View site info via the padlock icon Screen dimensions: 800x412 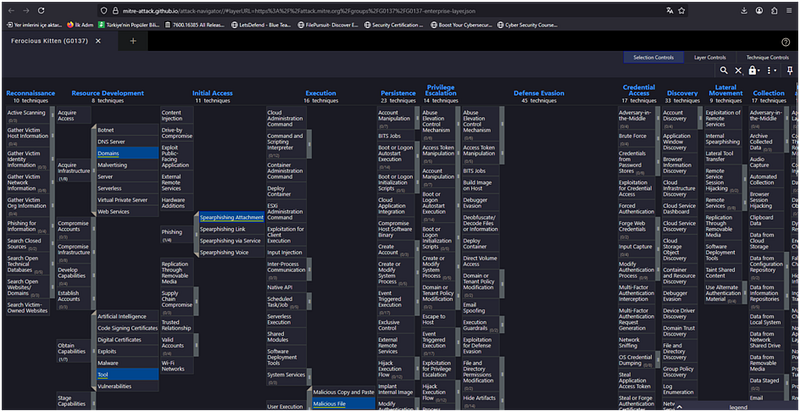coord(116,10)
